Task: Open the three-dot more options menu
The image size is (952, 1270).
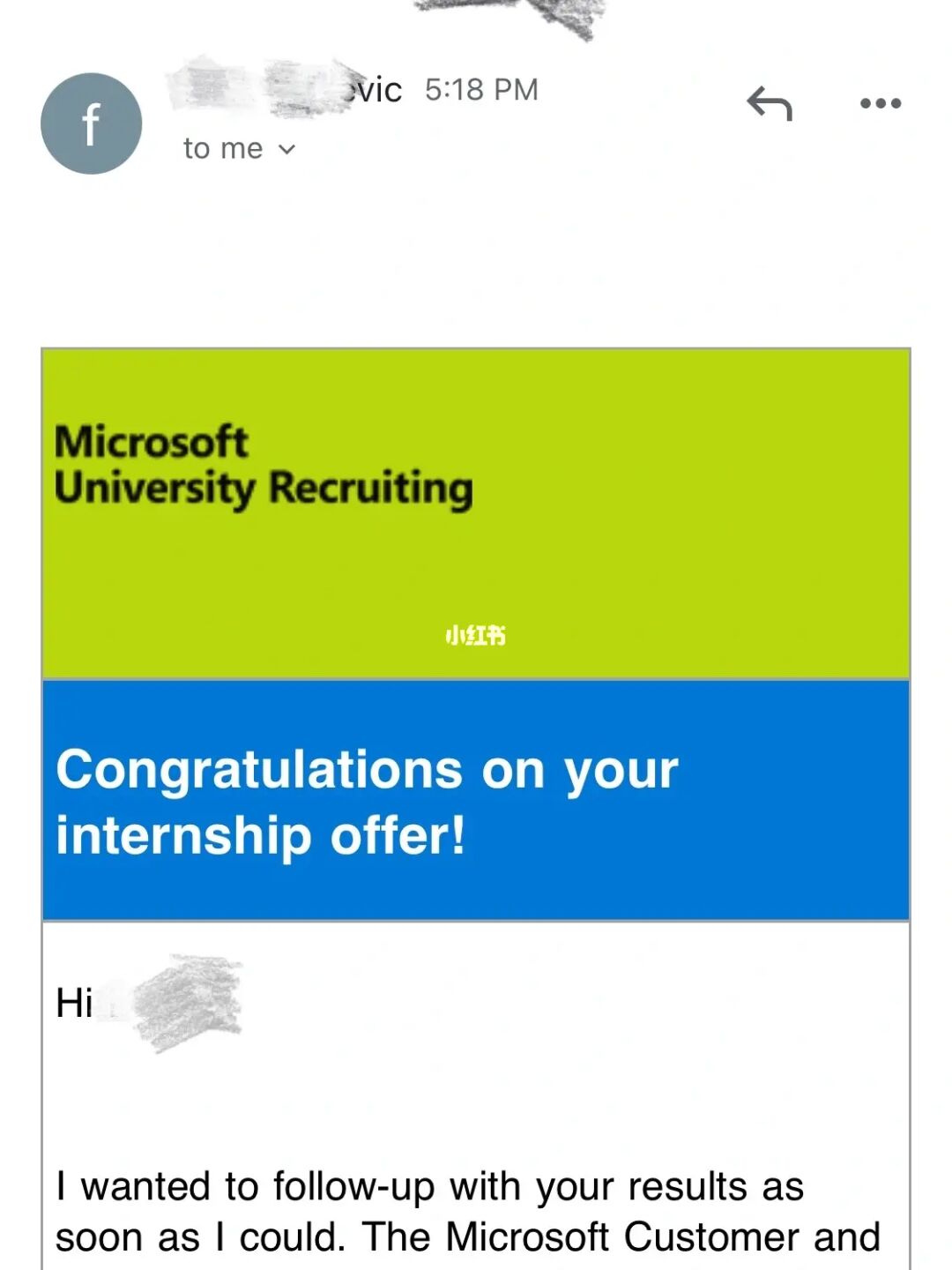Action: (880, 103)
